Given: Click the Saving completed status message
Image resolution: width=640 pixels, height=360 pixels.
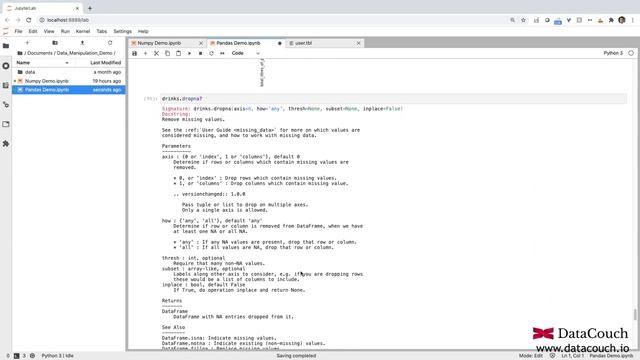Looking at the screenshot, I should (x=296, y=356).
